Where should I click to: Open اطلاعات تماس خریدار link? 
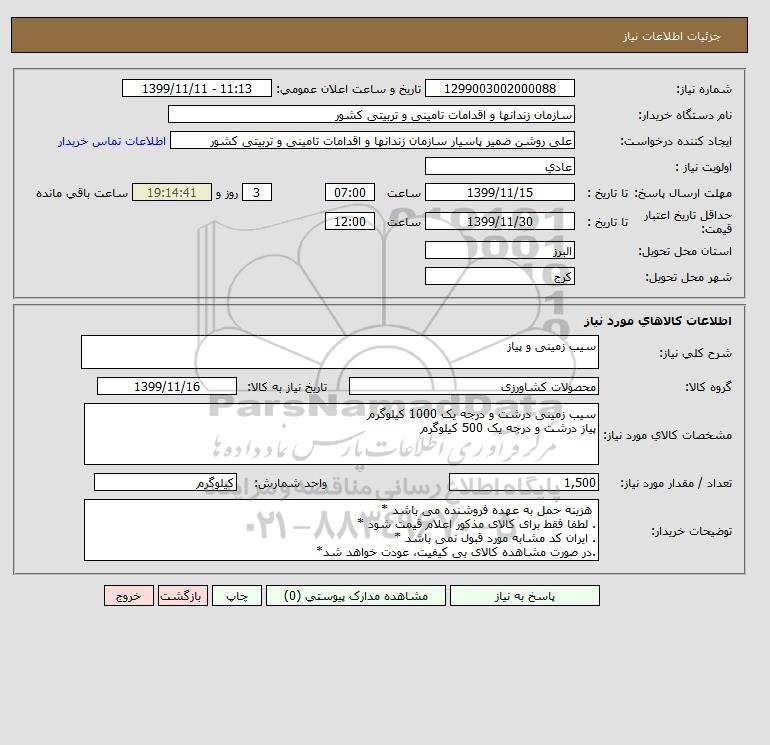tap(112, 141)
